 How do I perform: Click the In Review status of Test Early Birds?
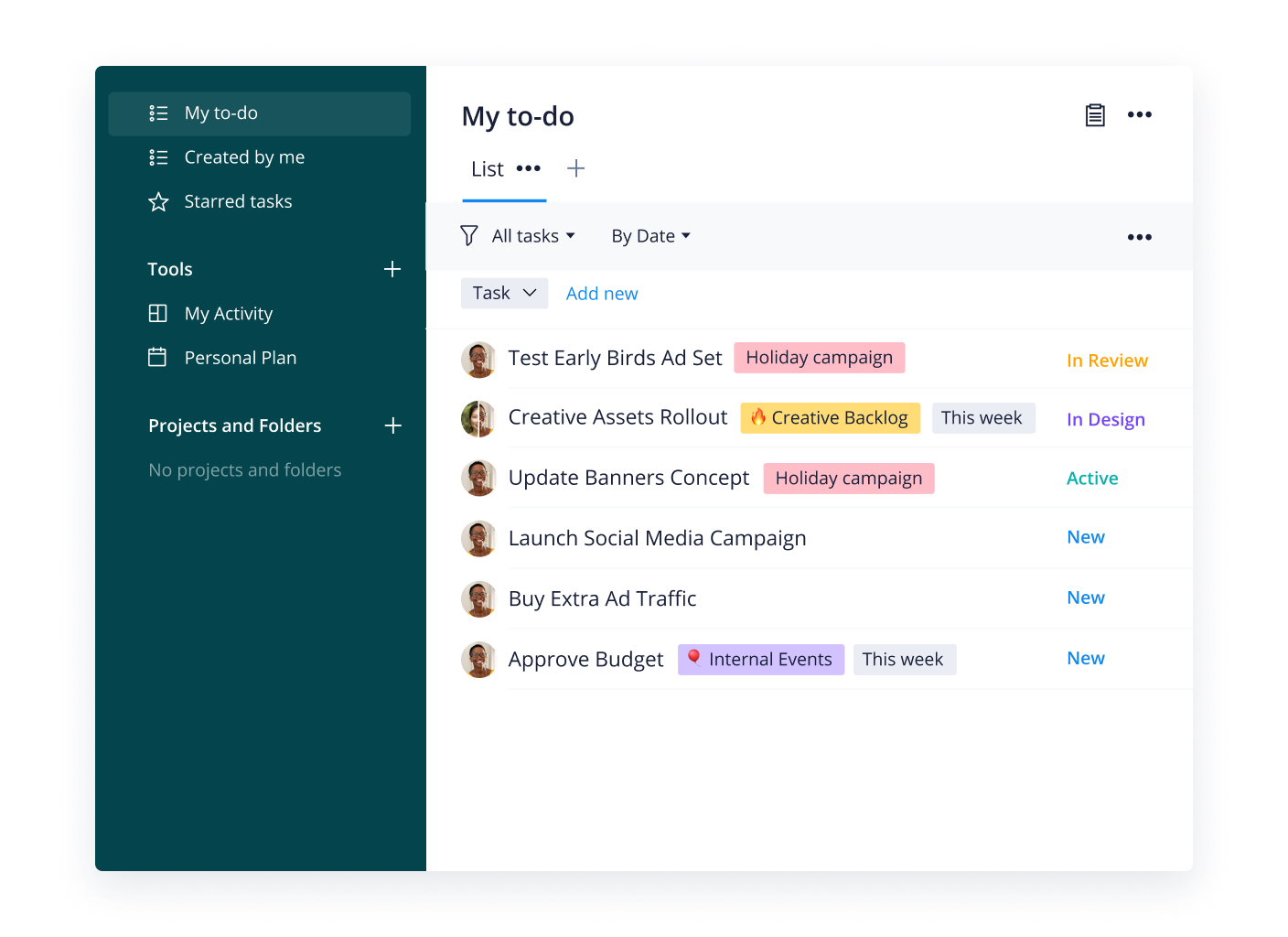[1107, 361]
